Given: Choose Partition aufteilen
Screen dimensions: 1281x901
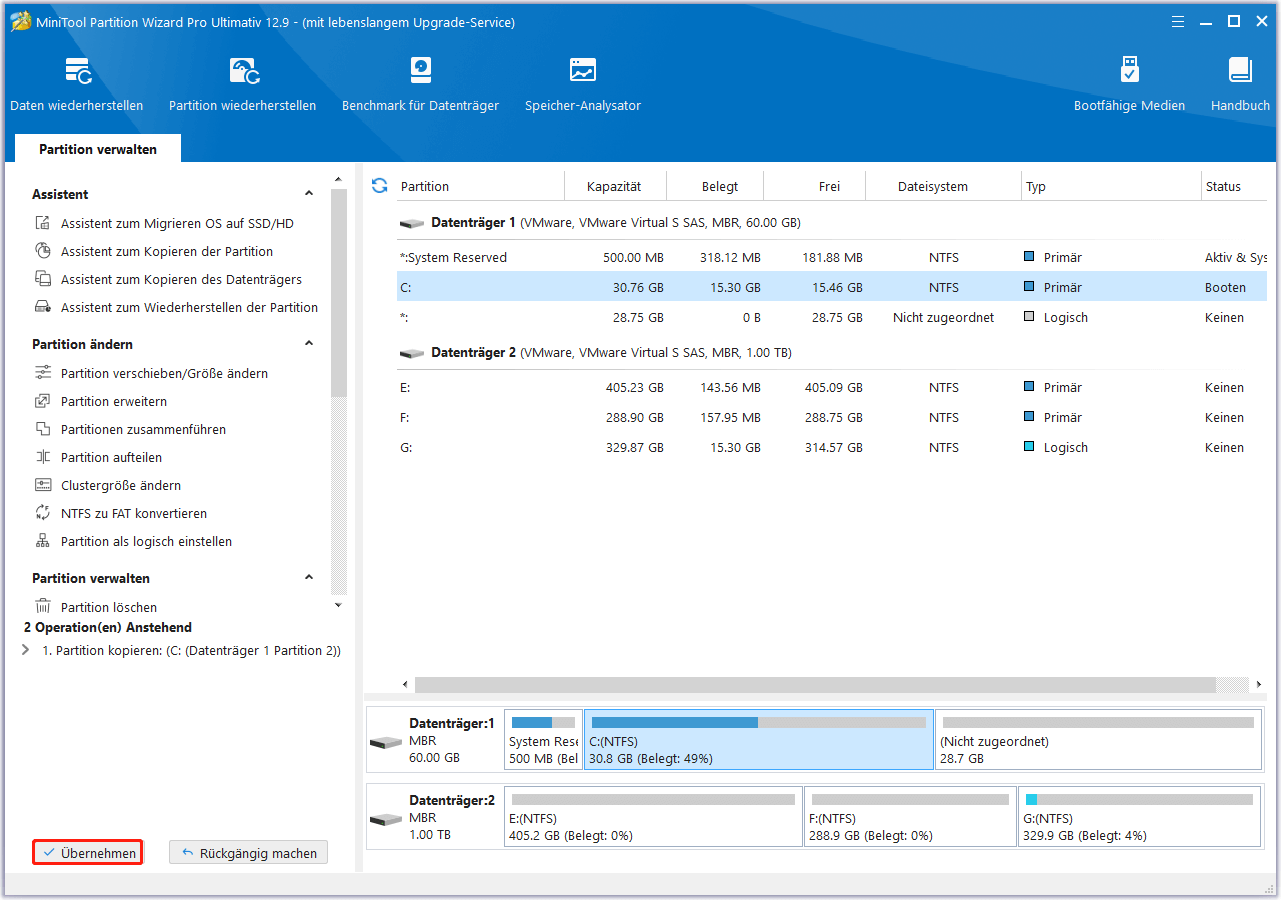Looking at the screenshot, I should (x=111, y=458).
